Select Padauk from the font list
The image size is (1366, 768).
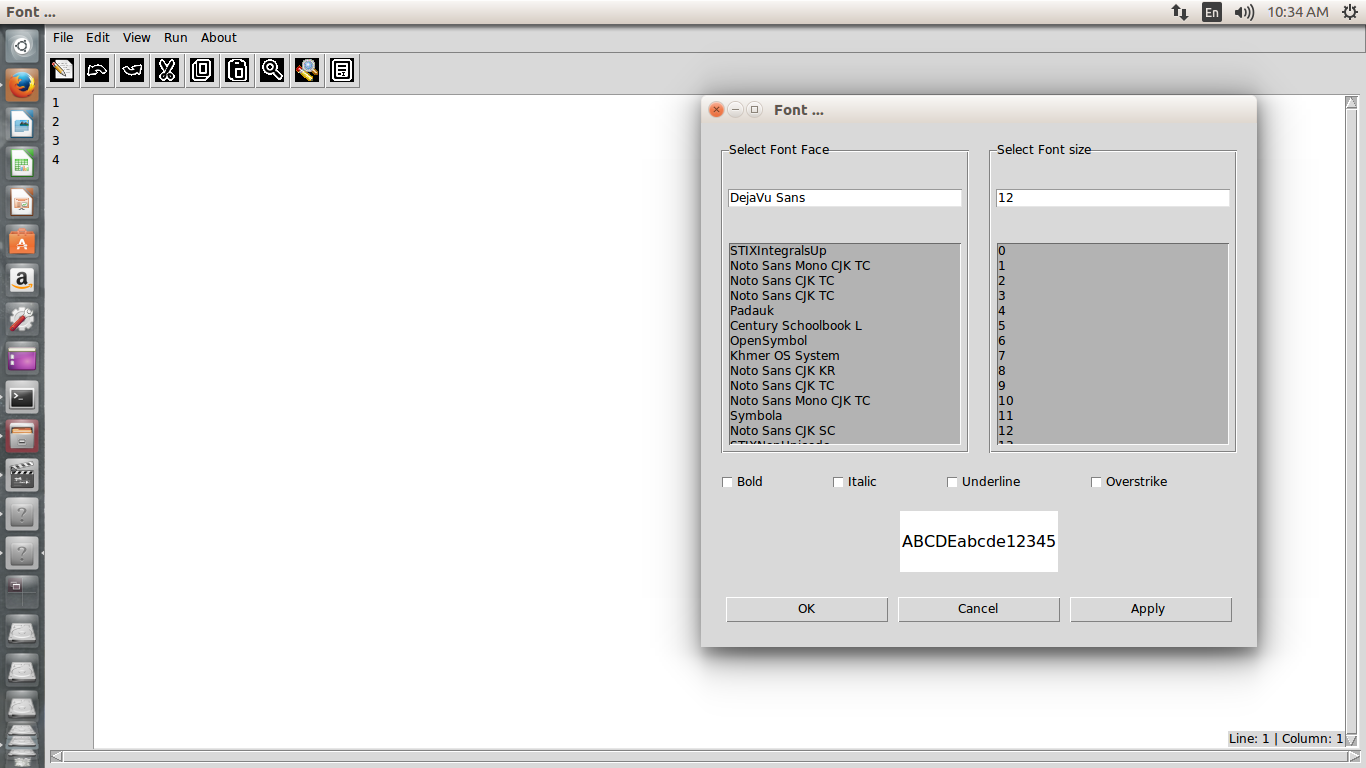click(751, 310)
